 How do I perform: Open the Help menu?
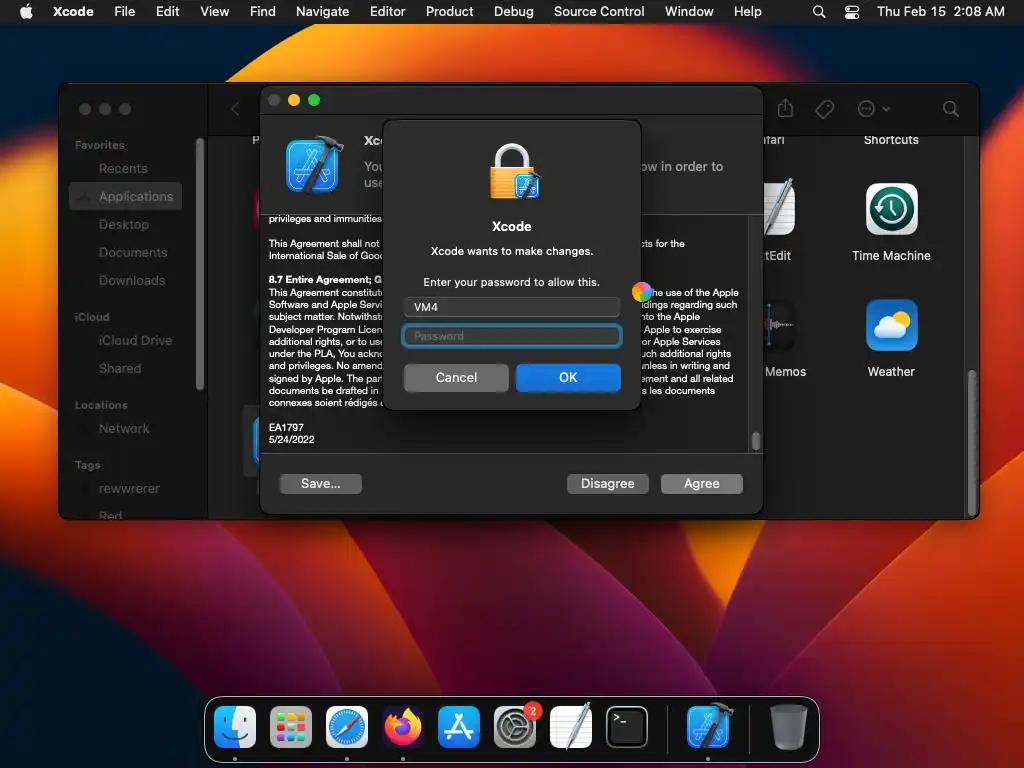click(x=747, y=11)
